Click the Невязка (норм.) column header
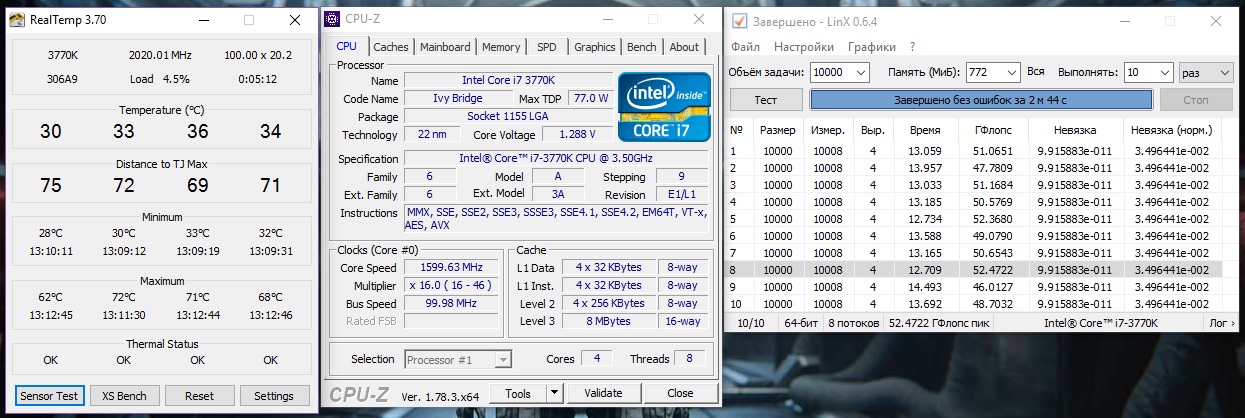The height and width of the screenshot is (418, 1245). click(x=1171, y=130)
